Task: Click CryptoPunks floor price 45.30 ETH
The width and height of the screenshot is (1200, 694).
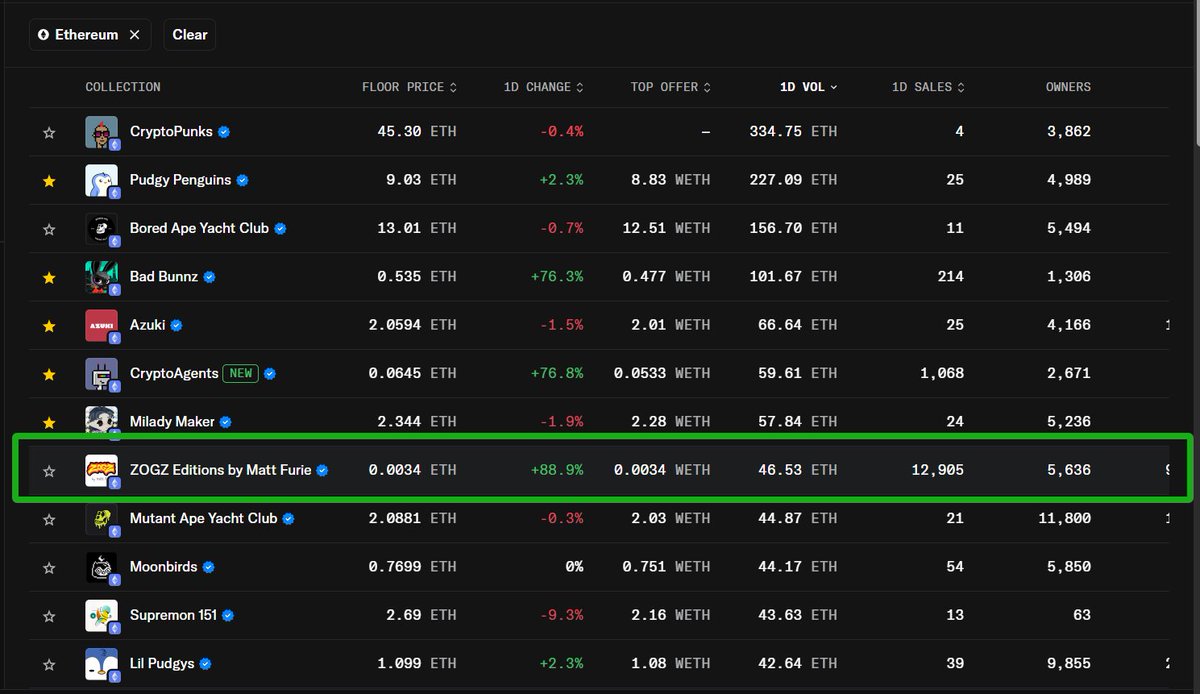Action: pos(417,131)
